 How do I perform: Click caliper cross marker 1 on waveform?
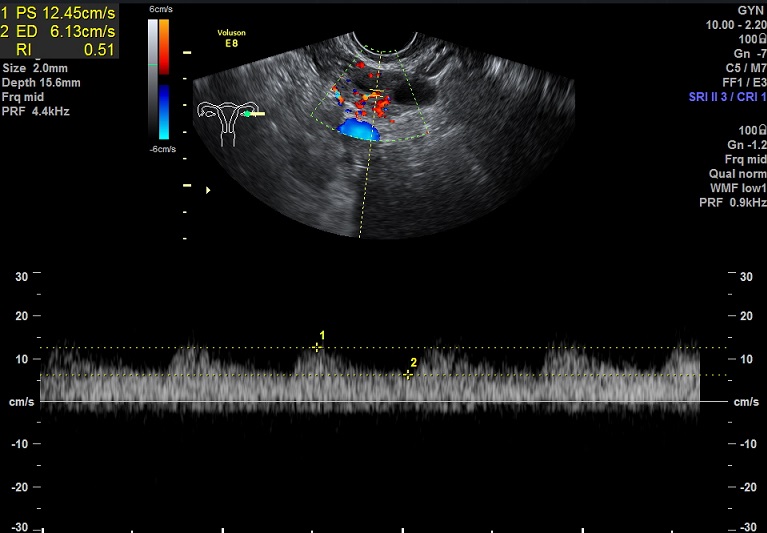coord(317,347)
